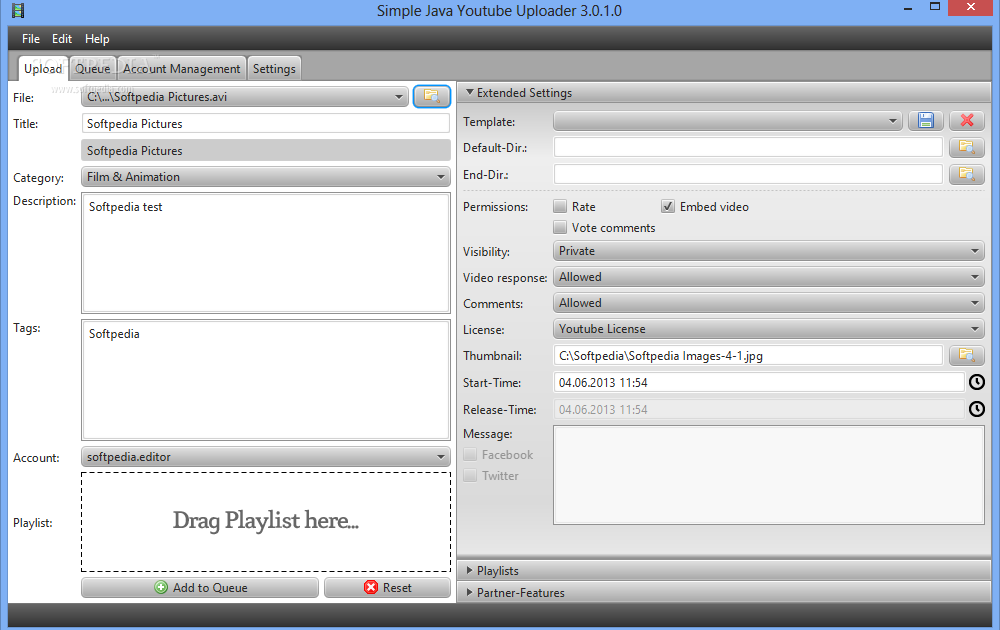Image resolution: width=1000 pixels, height=630 pixels.
Task: Open the Start-Time clock picker
Action: click(976, 382)
